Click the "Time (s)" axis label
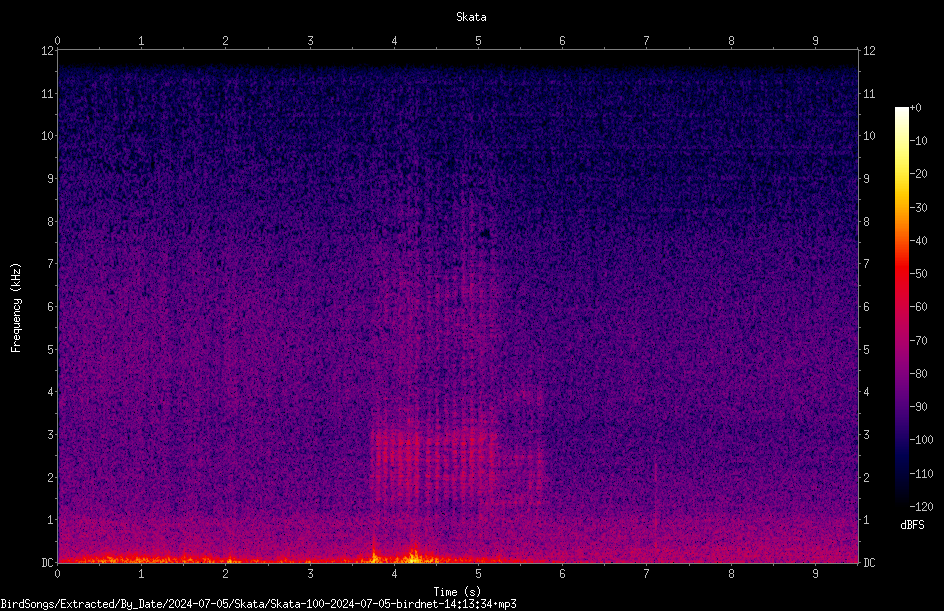This screenshot has height=611, width=944. pyautogui.click(x=457, y=592)
